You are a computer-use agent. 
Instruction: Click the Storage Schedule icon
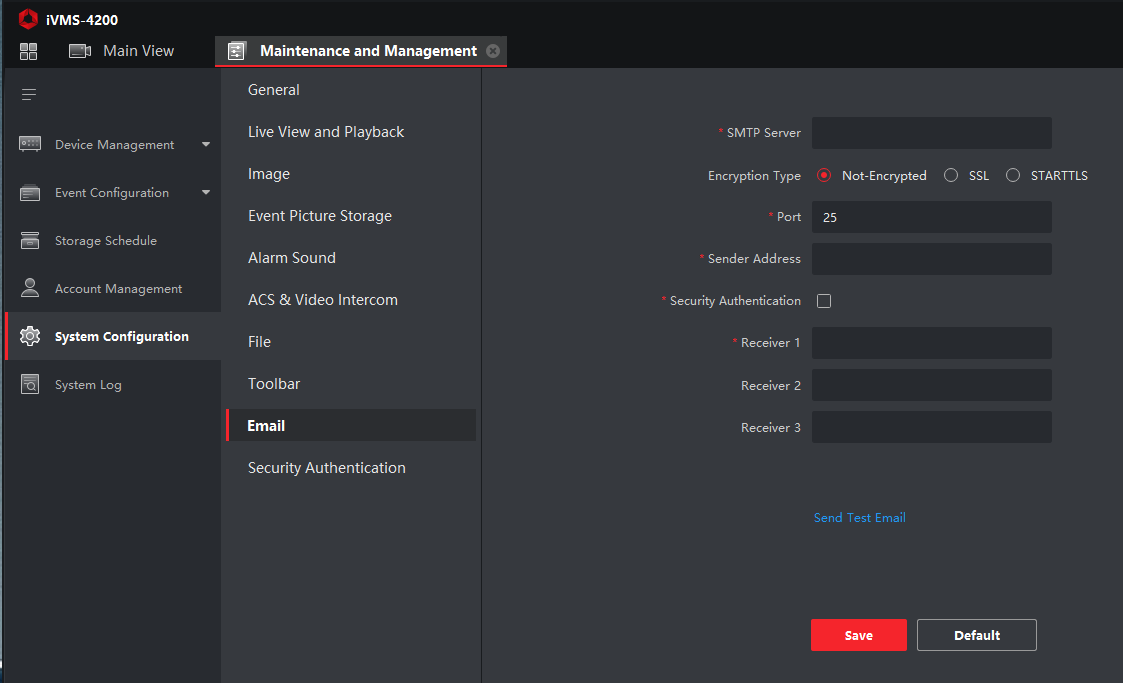click(x=30, y=241)
